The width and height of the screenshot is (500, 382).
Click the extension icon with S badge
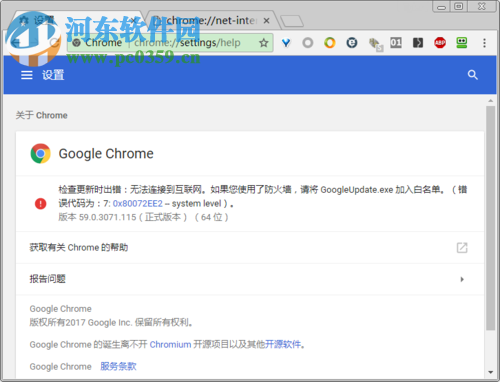[x=375, y=44]
